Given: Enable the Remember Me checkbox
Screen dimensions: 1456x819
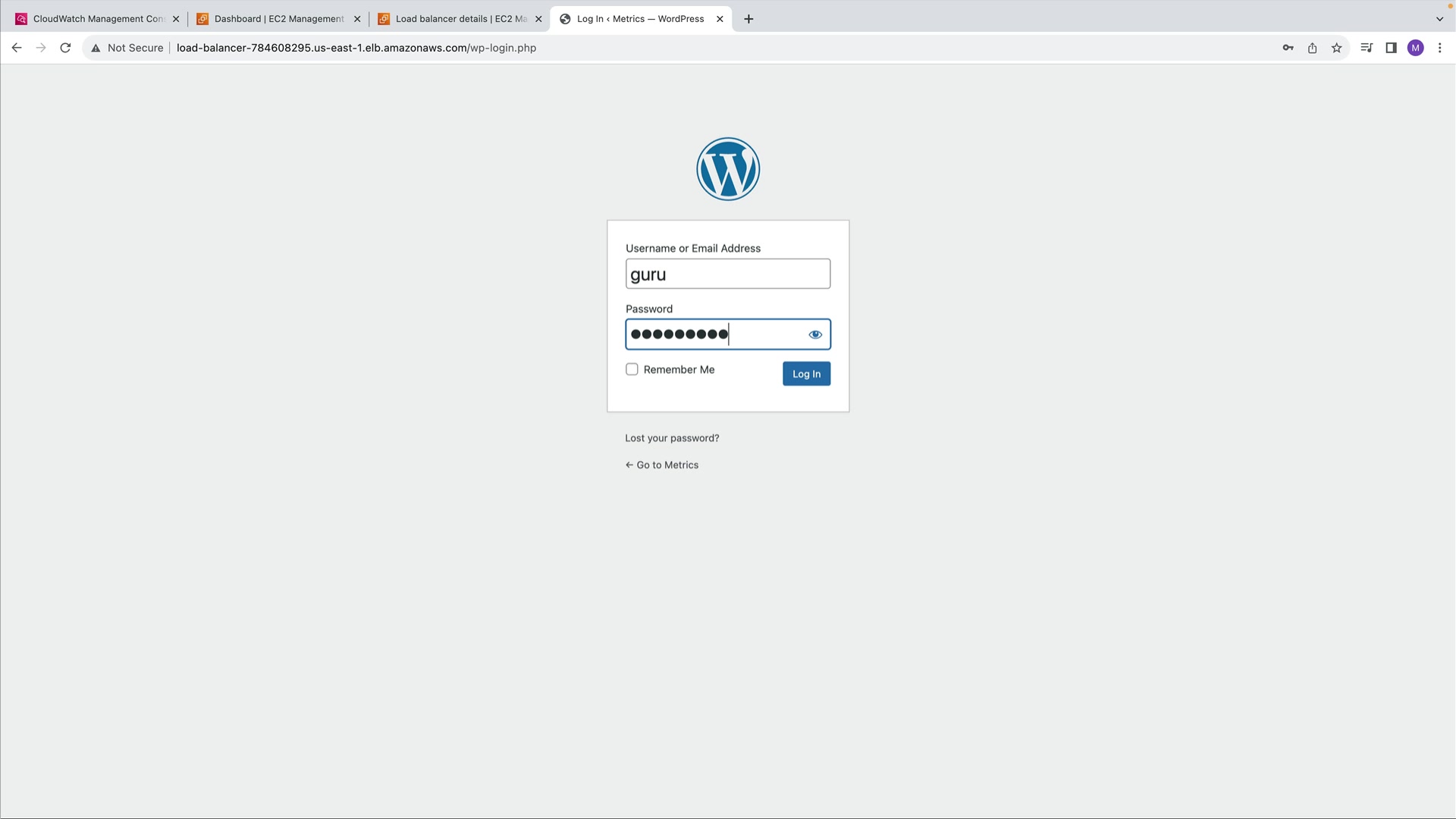Looking at the screenshot, I should click(x=632, y=369).
